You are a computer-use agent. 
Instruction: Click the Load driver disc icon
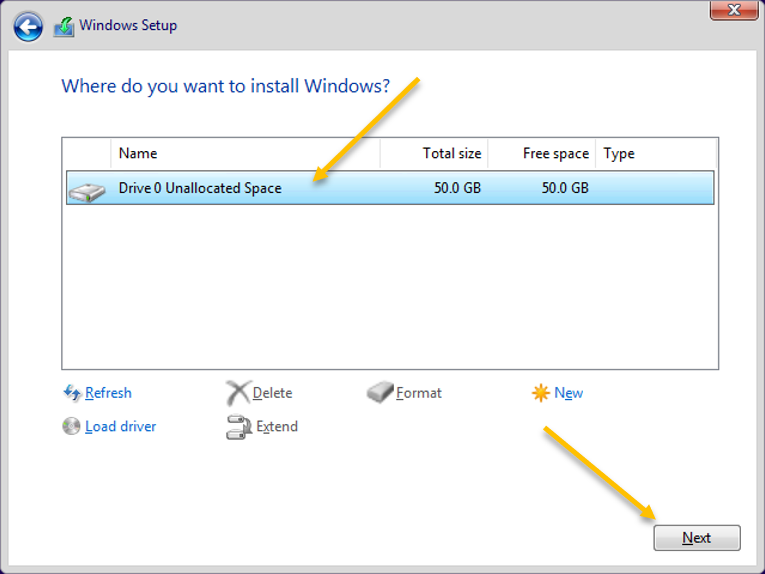pyautogui.click(x=71, y=426)
